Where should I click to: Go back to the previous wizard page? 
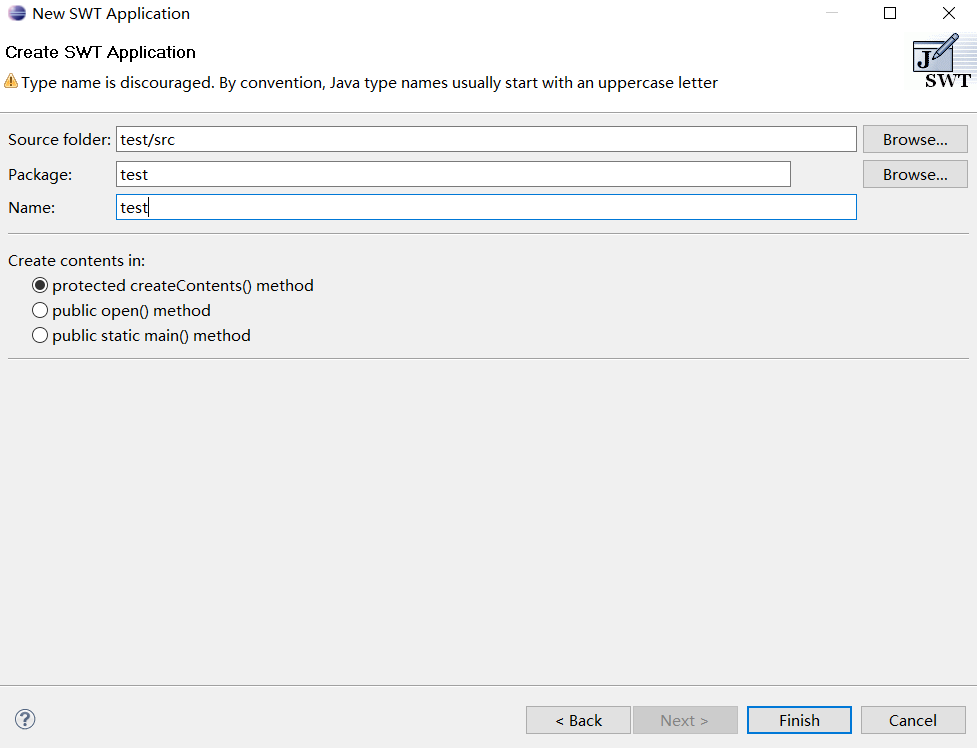578,719
